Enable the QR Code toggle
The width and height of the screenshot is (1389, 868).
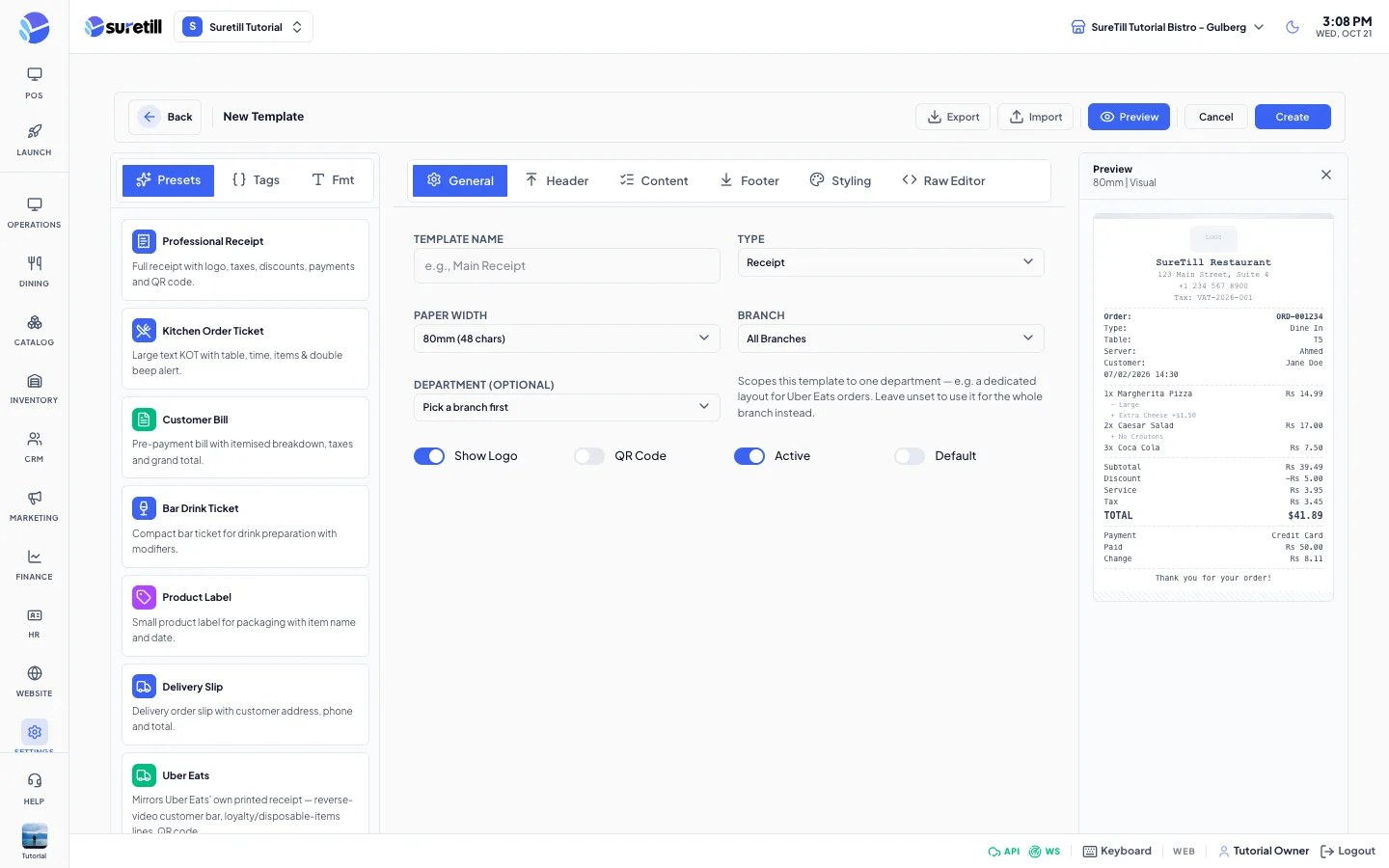click(589, 456)
